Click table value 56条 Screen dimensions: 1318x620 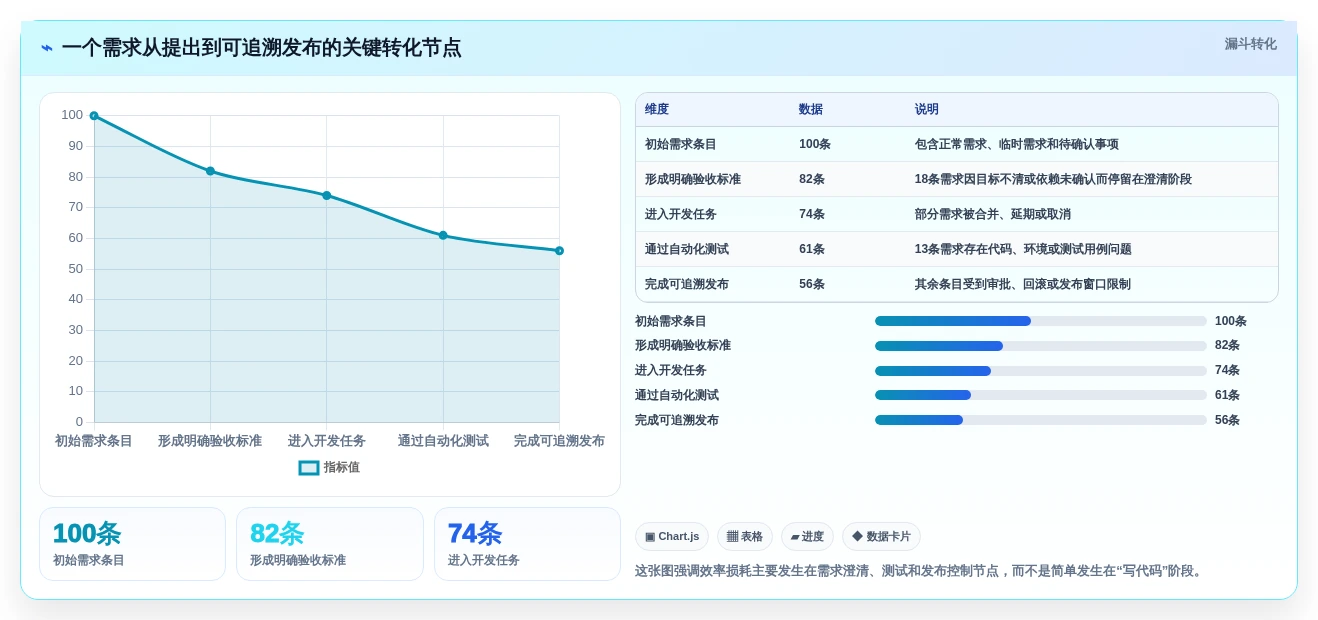tap(812, 285)
